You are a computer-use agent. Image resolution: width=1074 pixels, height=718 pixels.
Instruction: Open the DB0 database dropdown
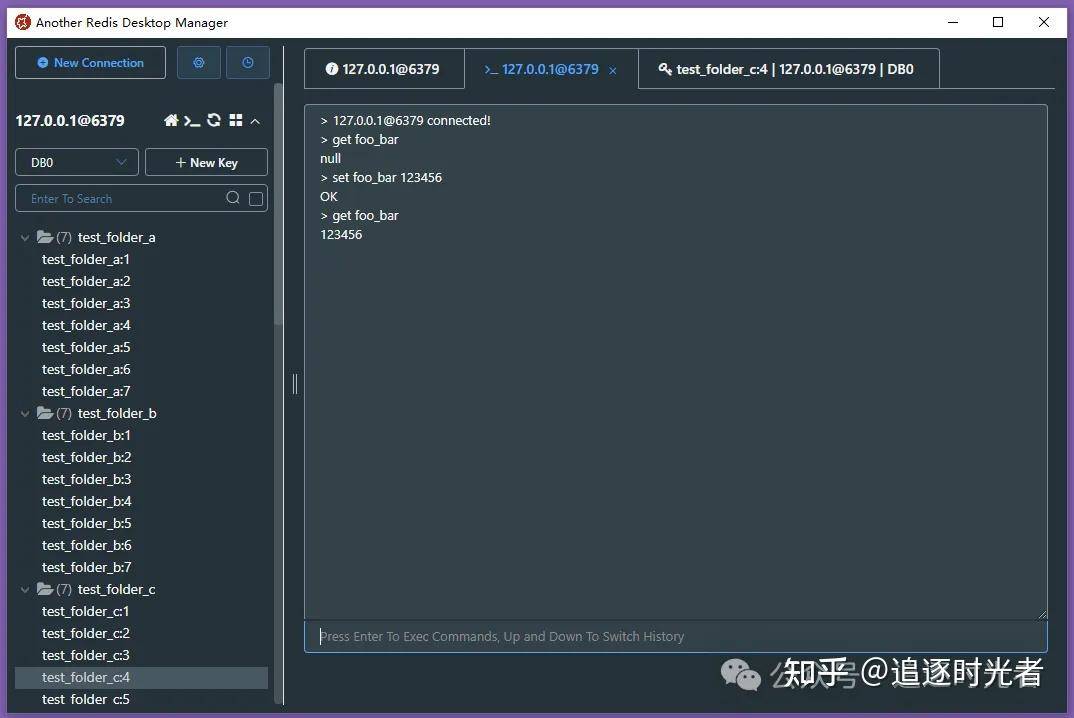(x=77, y=162)
